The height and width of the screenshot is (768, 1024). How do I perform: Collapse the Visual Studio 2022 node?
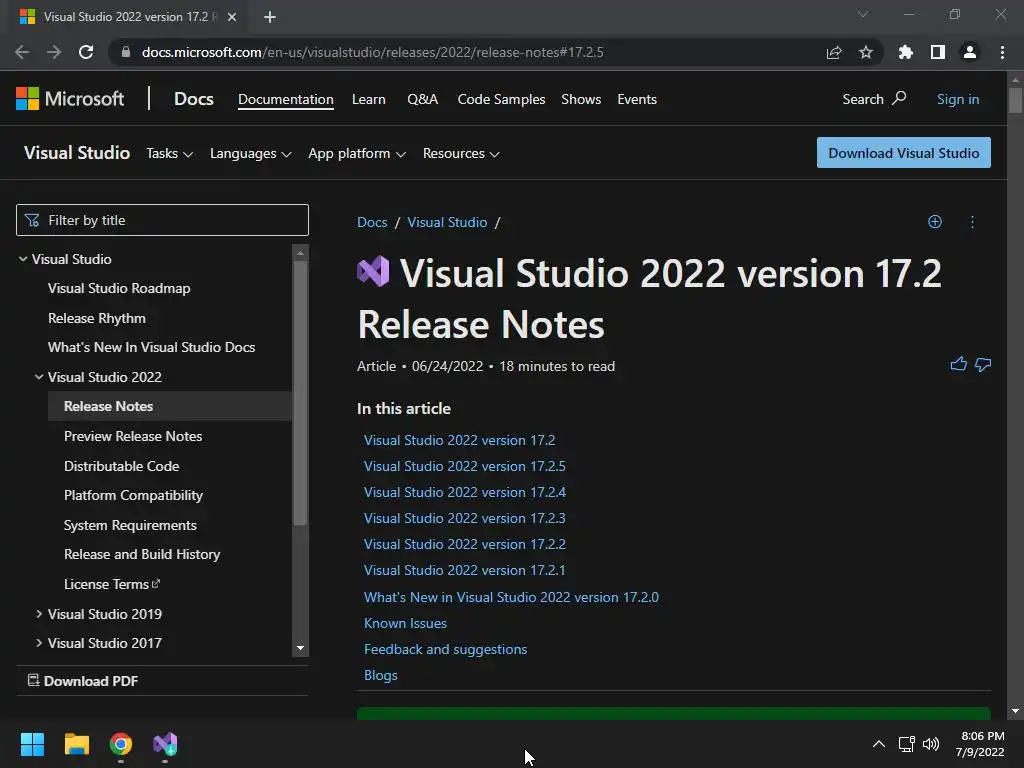coord(39,377)
